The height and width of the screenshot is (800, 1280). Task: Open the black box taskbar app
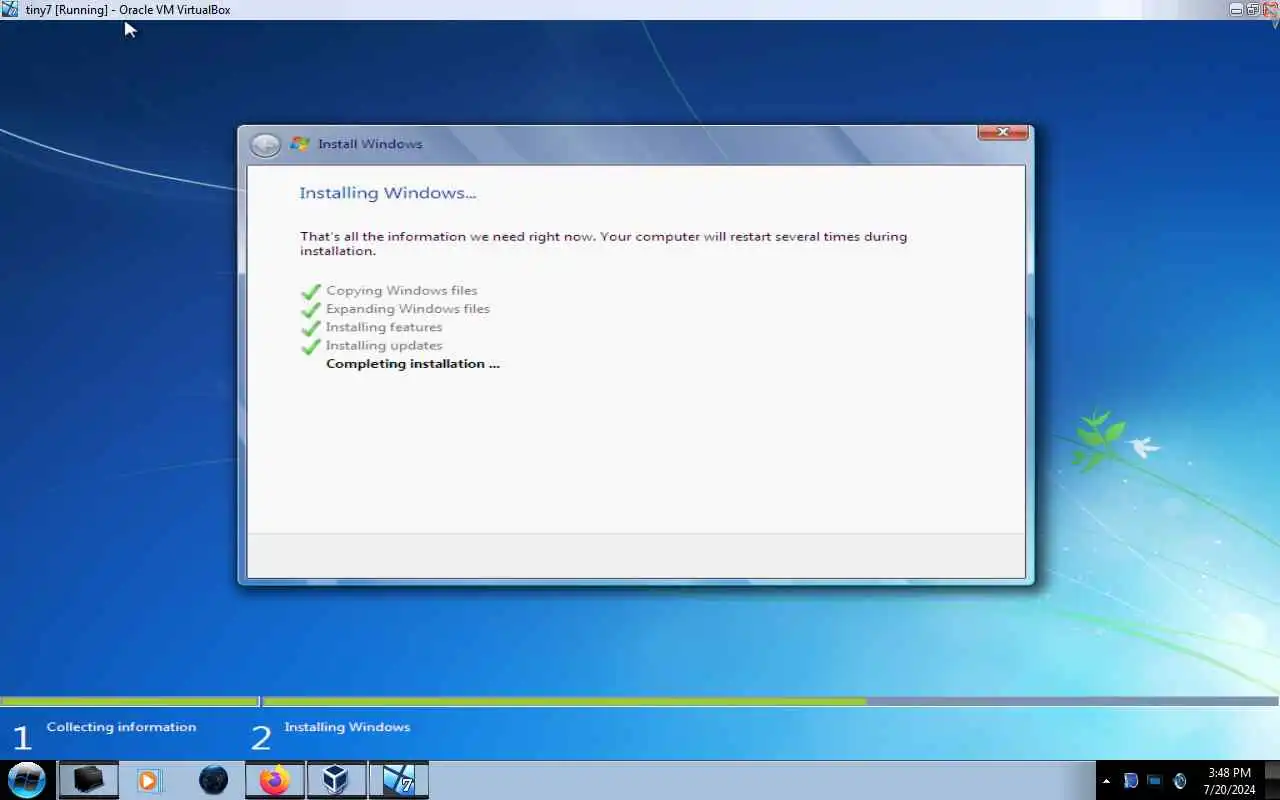click(88, 780)
